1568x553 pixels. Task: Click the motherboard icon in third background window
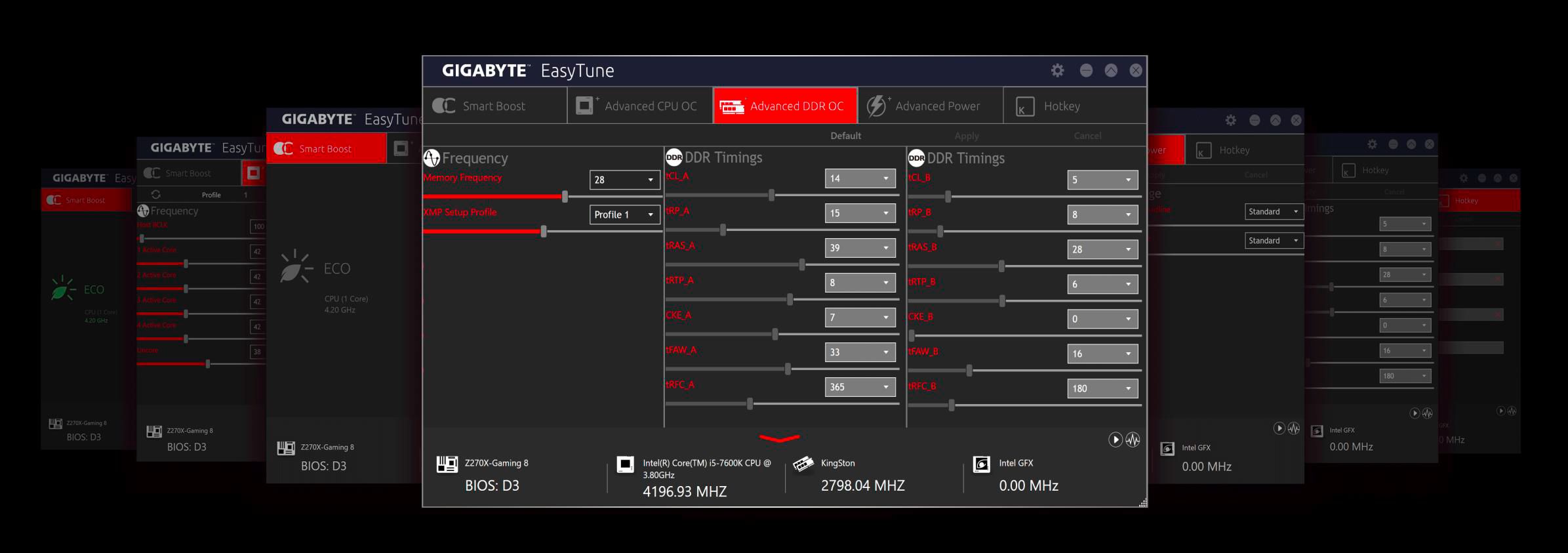tap(286, 448)
